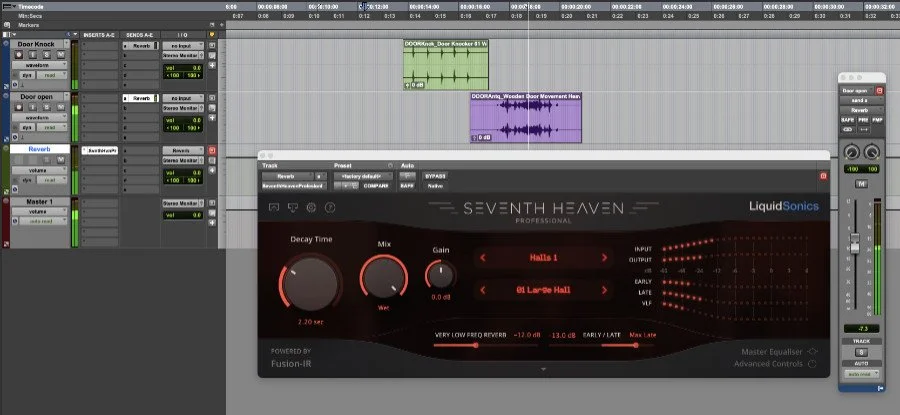The width and height of the screenshot is (900, 415).
Task: Solo the Door open track
Action: [x=46, y=107]
